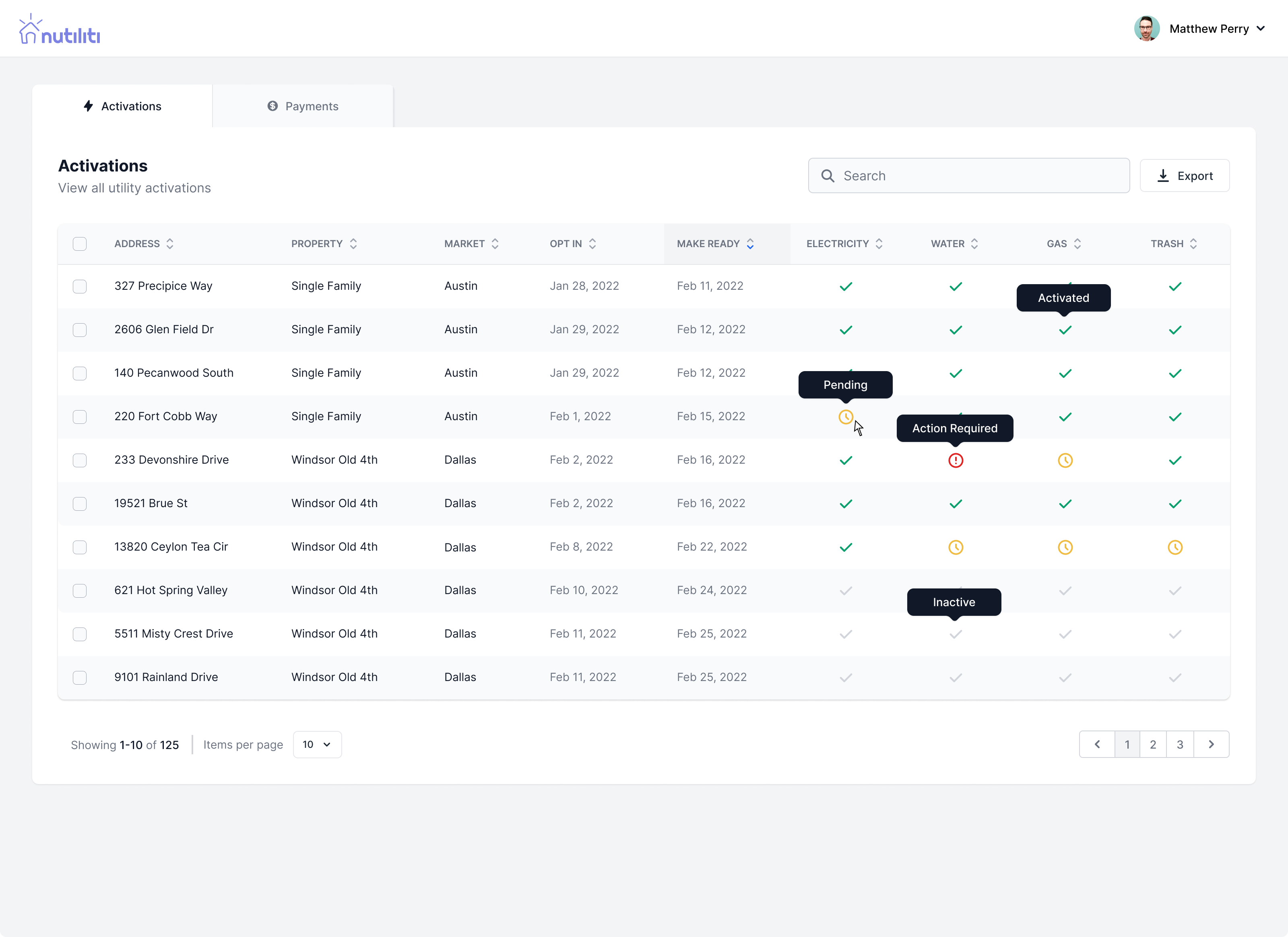The width and height of the screenshot is (1288, 937).
Task: Select the 9101 Rainland Drive row checkbox
Action: pyautogui.click(x=80, y=677)
